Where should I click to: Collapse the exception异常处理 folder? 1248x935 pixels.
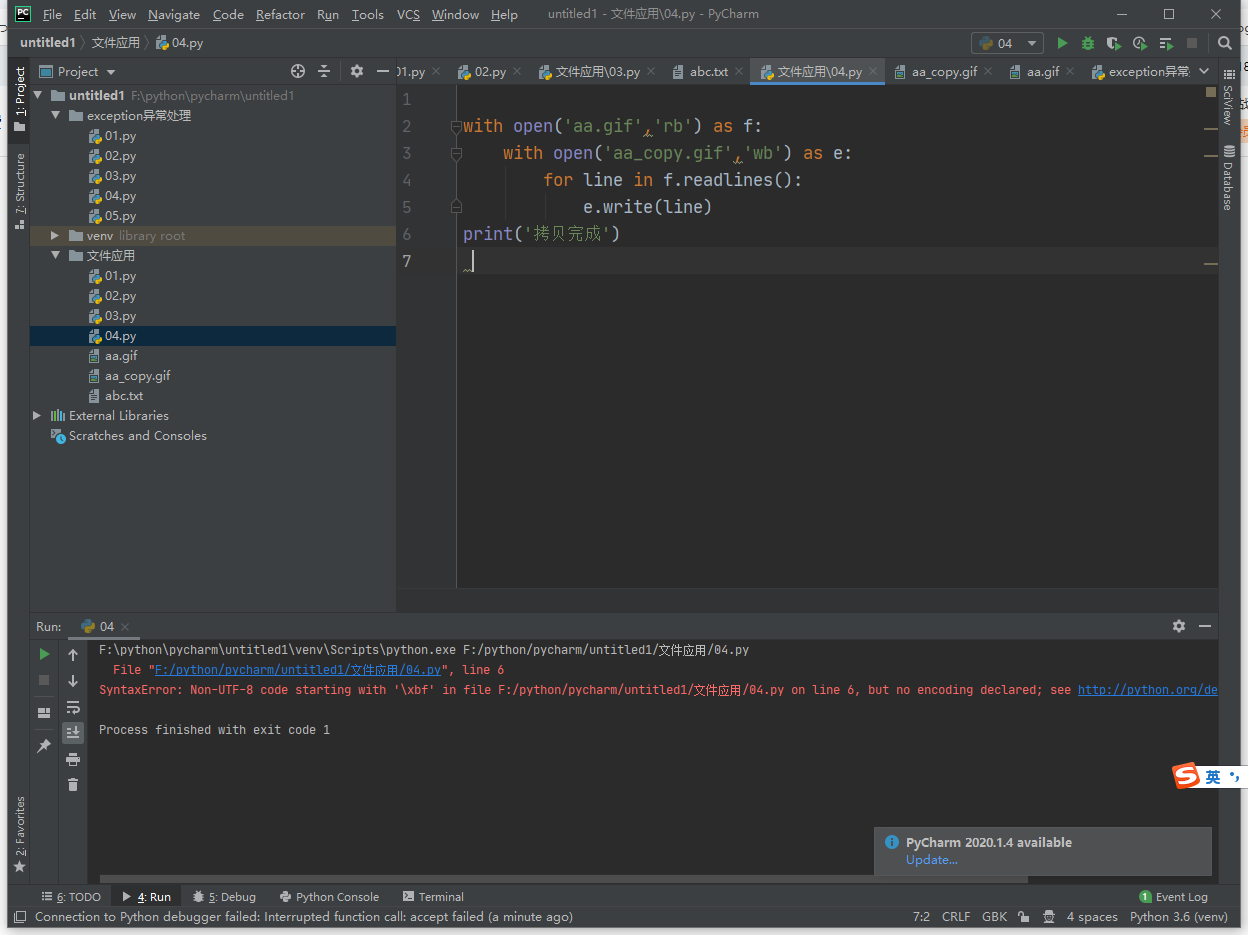(57, 115)
